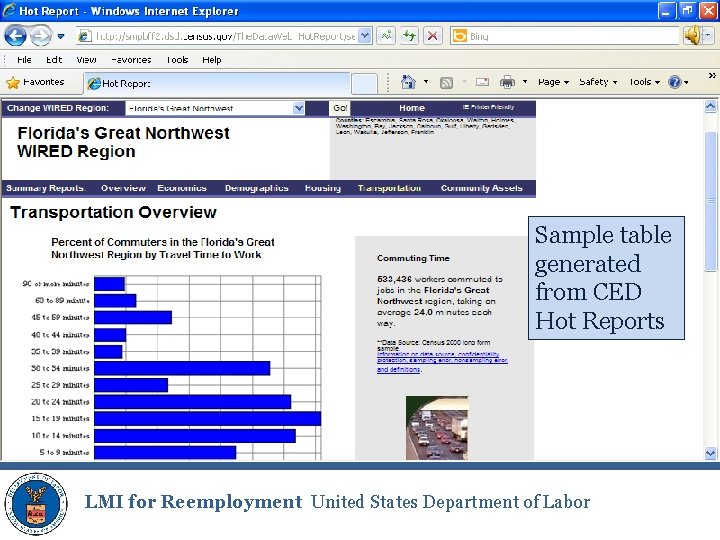Open the Help menu

212,60
